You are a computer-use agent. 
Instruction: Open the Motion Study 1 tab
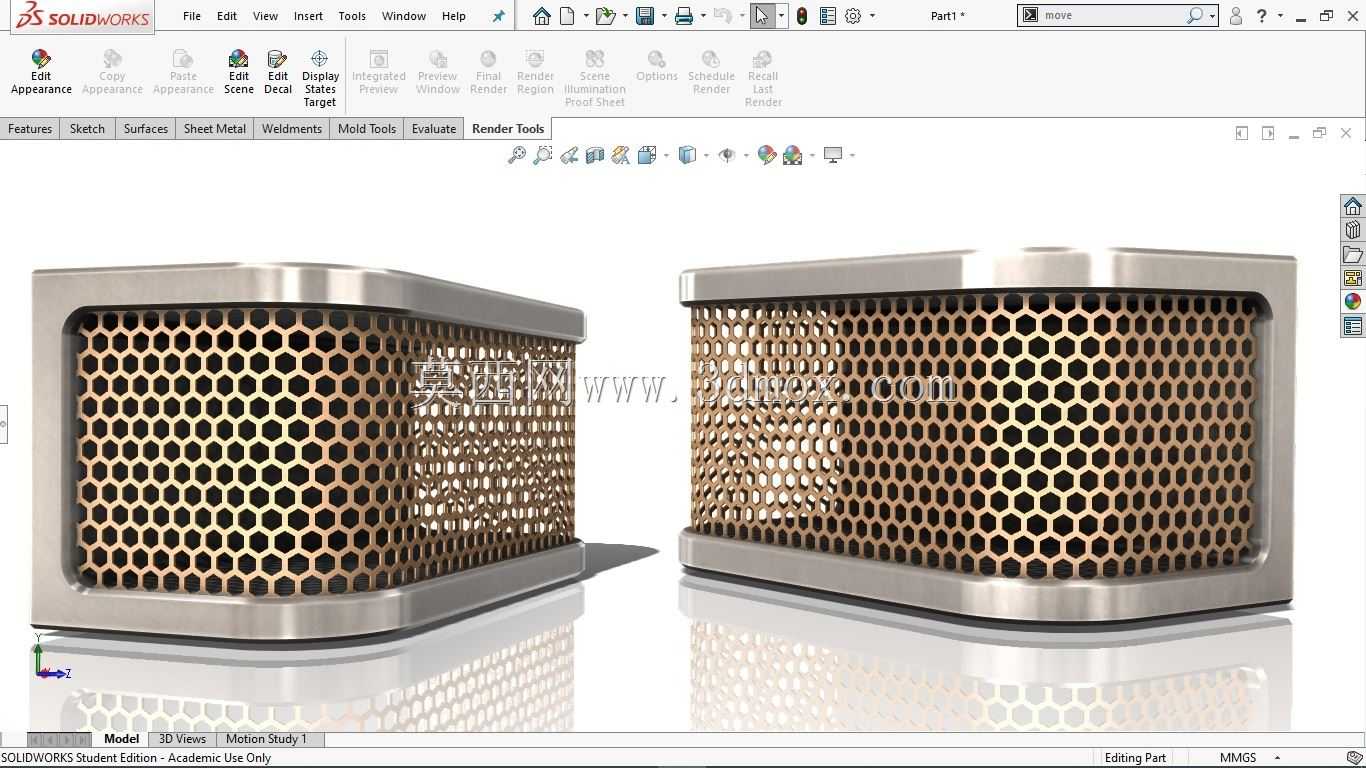click(266, 739)
